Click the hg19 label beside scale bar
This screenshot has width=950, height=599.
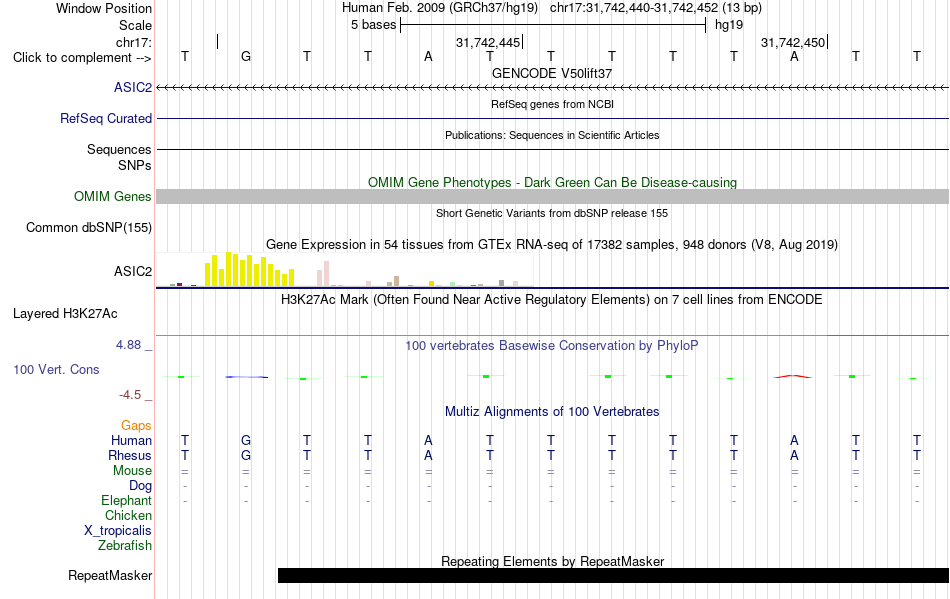[x=729, y=25]
